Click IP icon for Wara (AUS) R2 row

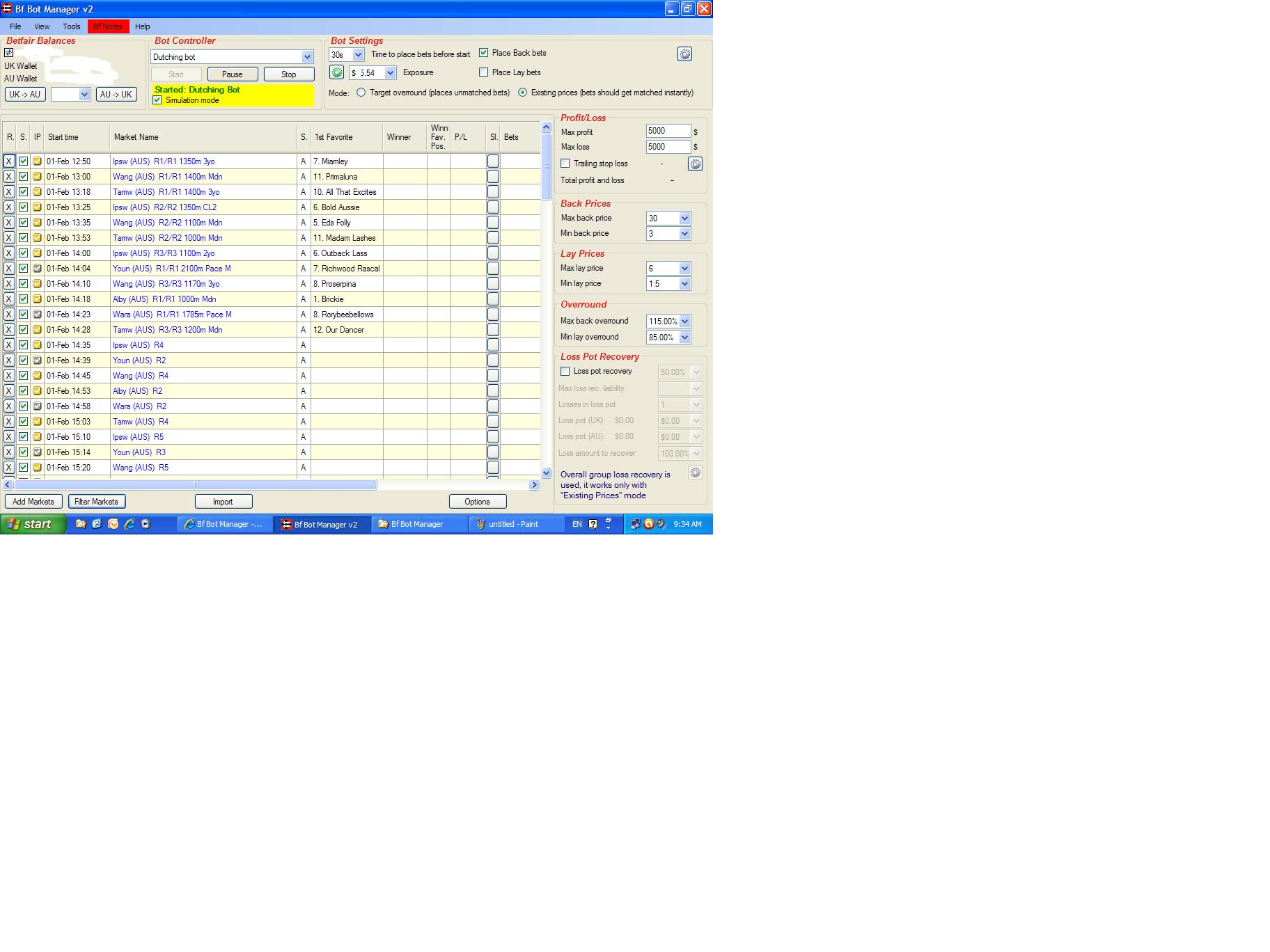coord(37,406)
